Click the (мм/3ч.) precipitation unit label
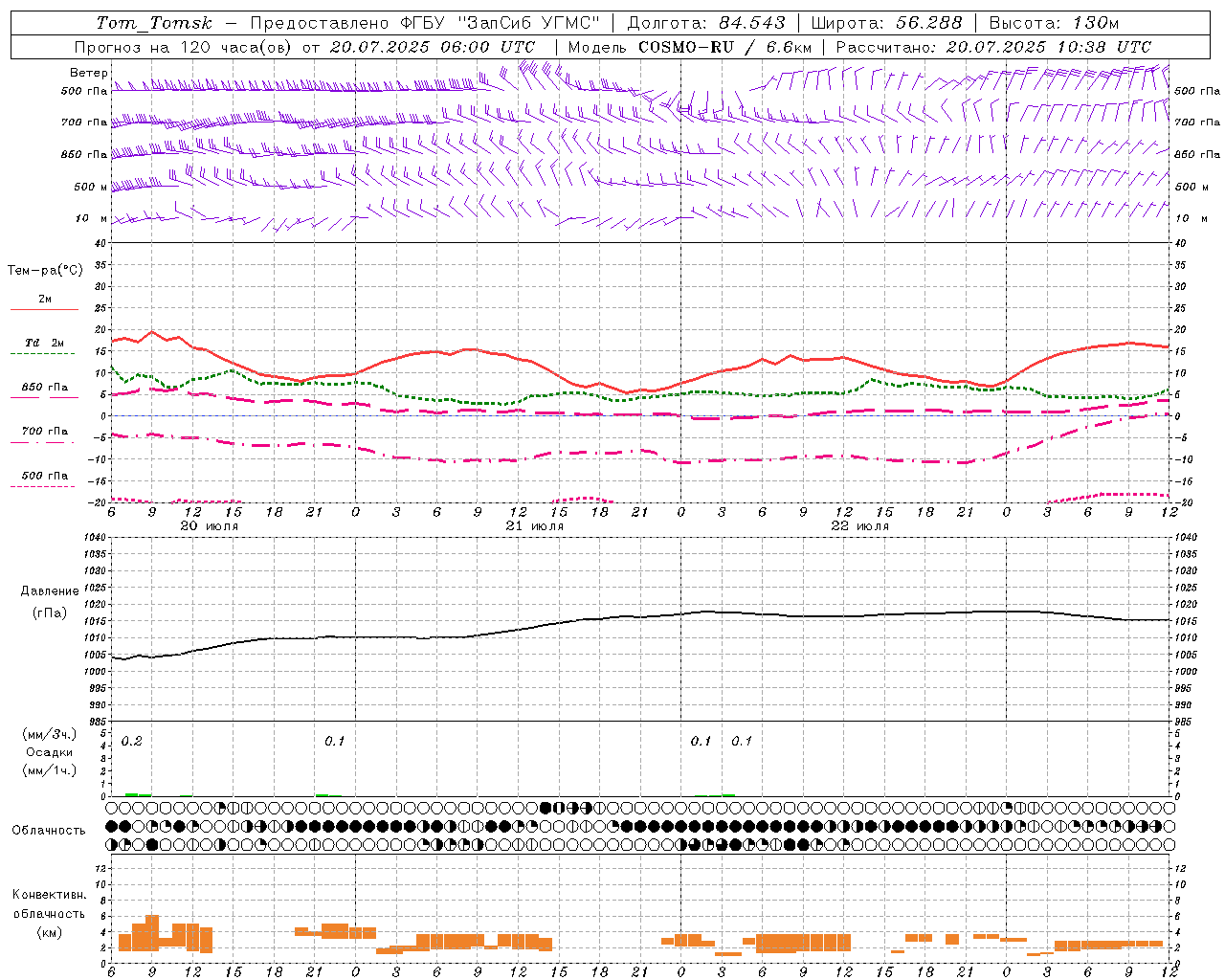This screenshot has height=980, width=1225. (50, 734)
